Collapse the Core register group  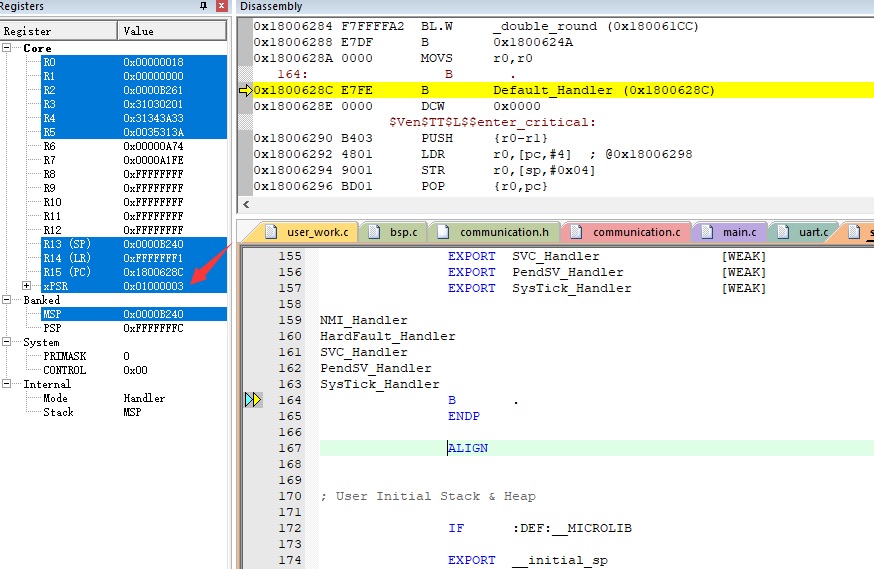(8, 48)
